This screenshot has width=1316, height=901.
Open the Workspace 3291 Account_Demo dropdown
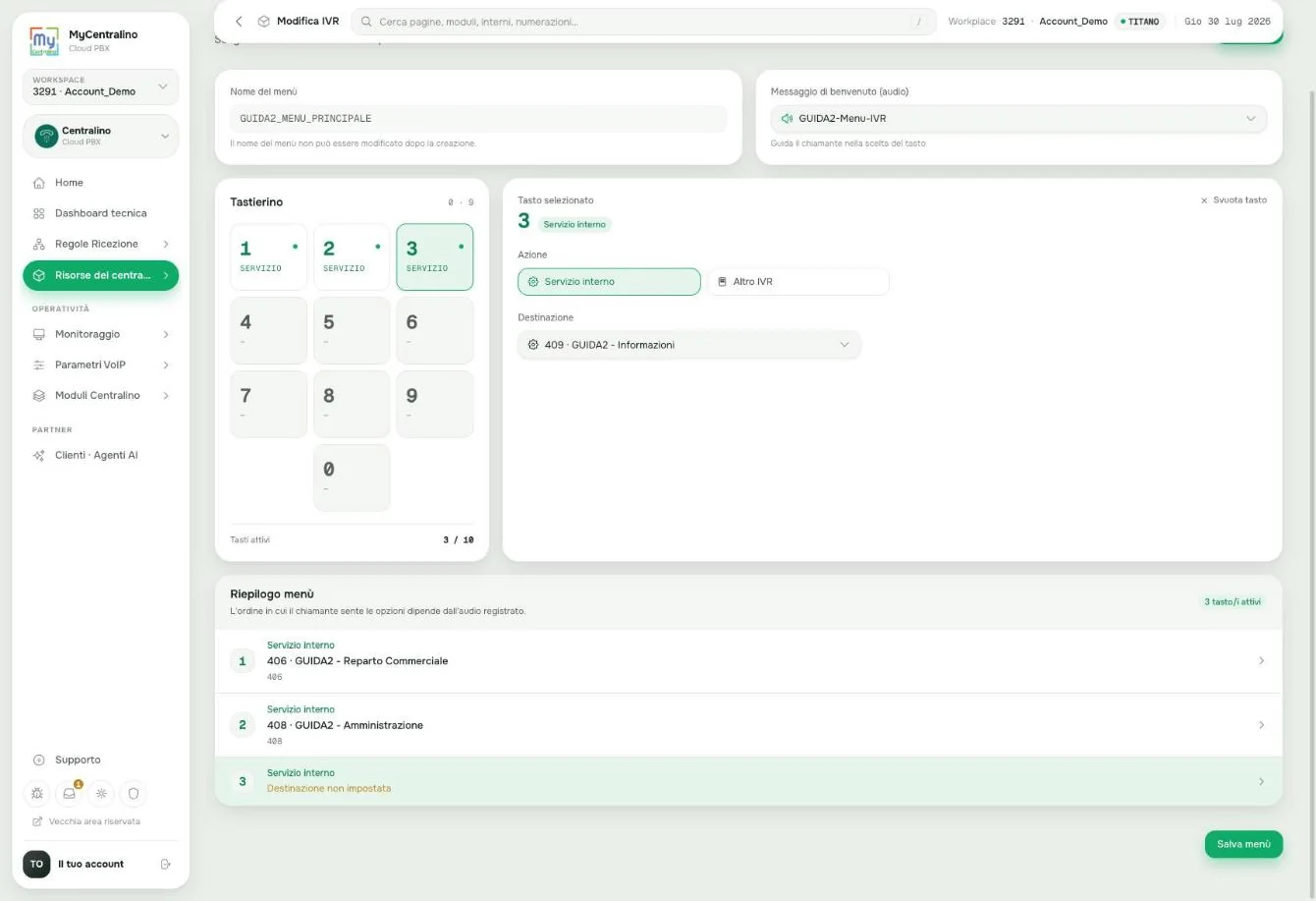click(x=101, y=86)
